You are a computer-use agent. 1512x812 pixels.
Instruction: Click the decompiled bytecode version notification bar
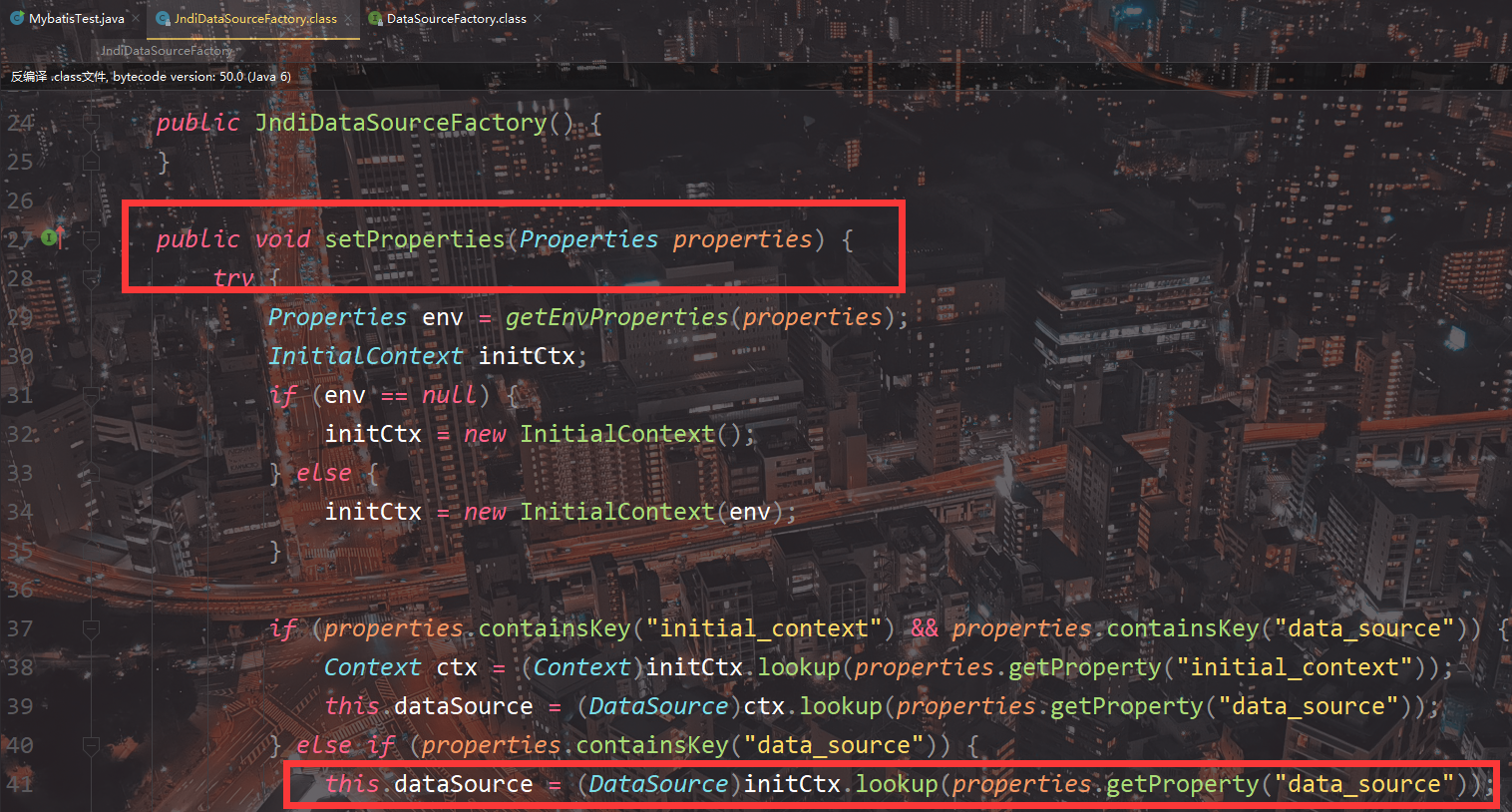[x=148, y=75]
